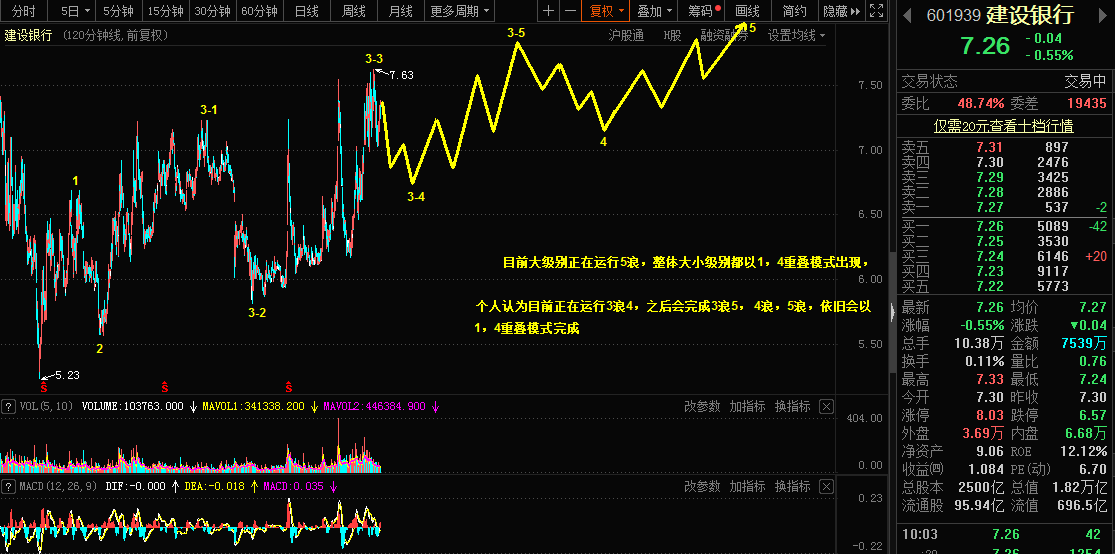Click the 委比 48.74% value

click(x=981, y=104)
